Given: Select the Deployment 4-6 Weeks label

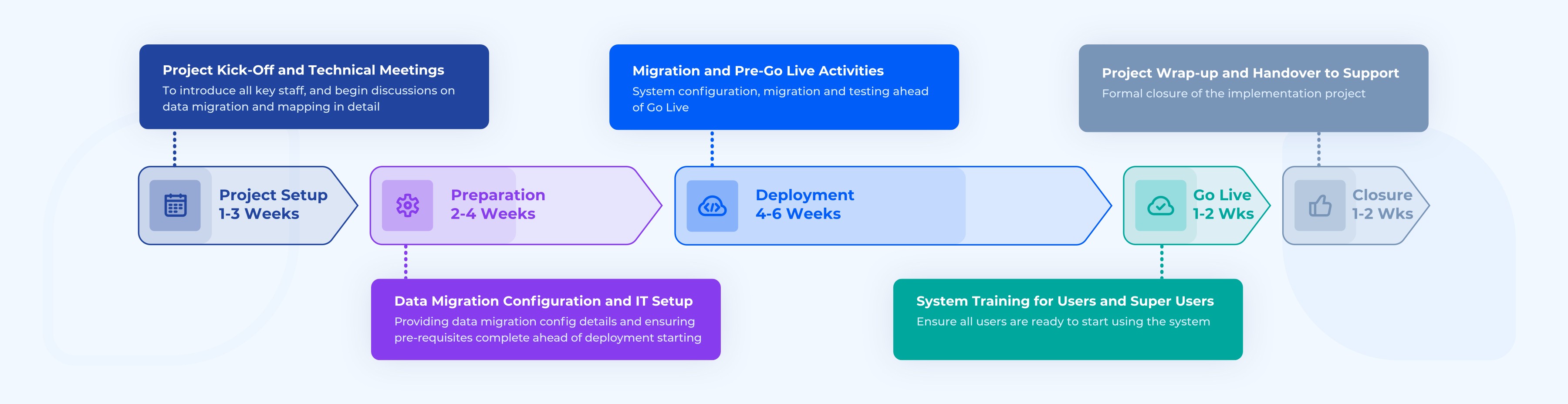Looking at the screenshot, I should click(x=805, y=205).
